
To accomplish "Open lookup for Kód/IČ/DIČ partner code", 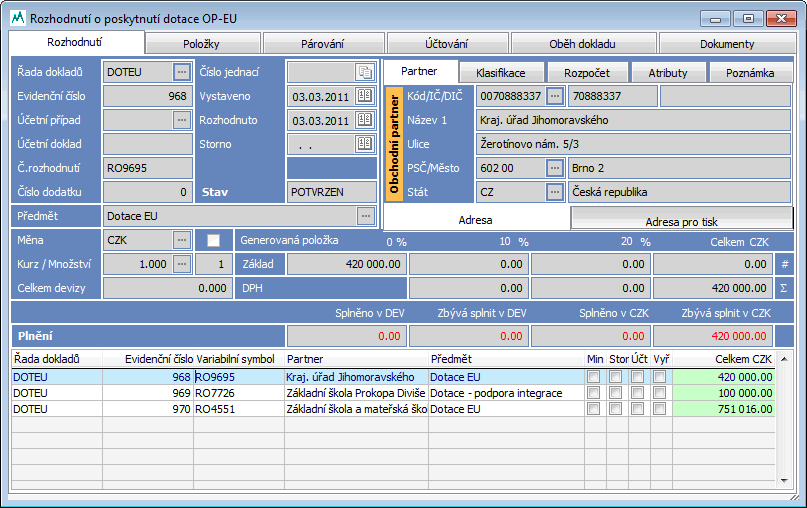I will click(555, 96).
